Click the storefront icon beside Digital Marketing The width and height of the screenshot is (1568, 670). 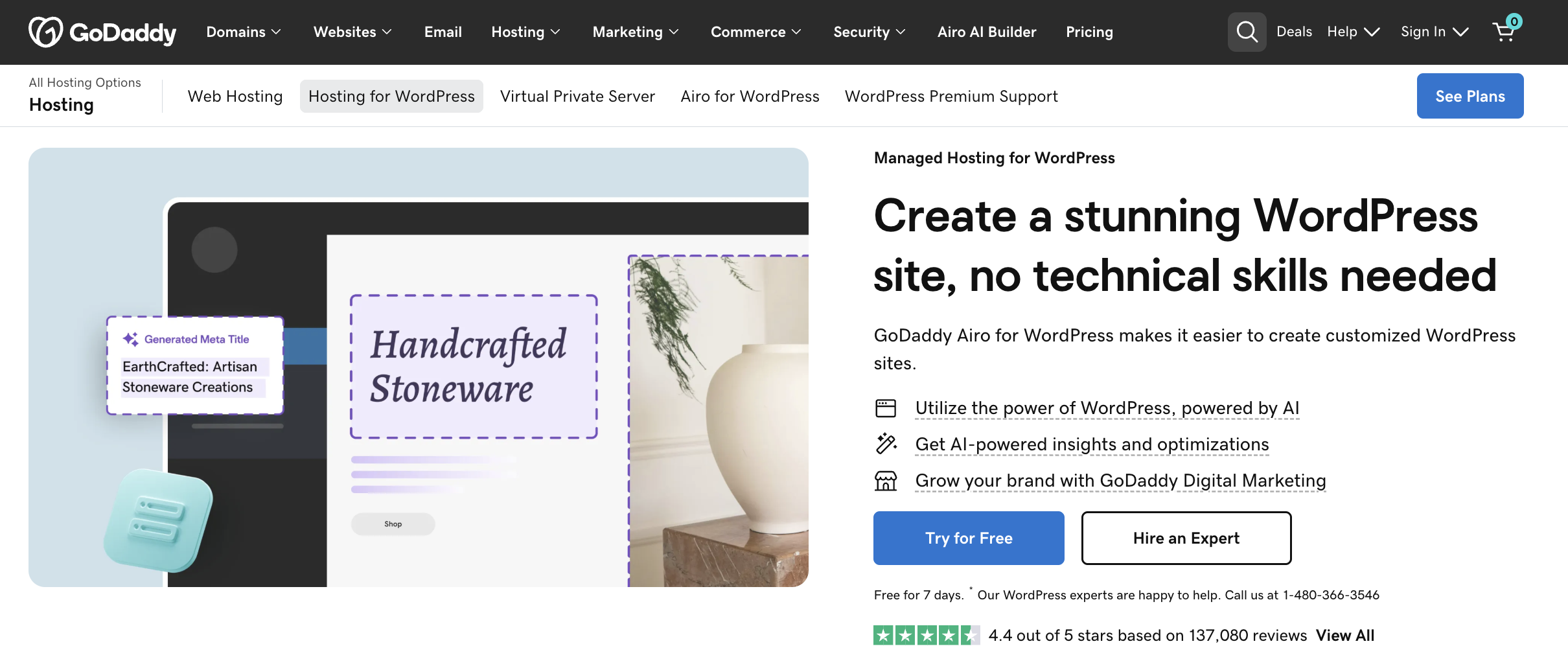tap(886, 481)
